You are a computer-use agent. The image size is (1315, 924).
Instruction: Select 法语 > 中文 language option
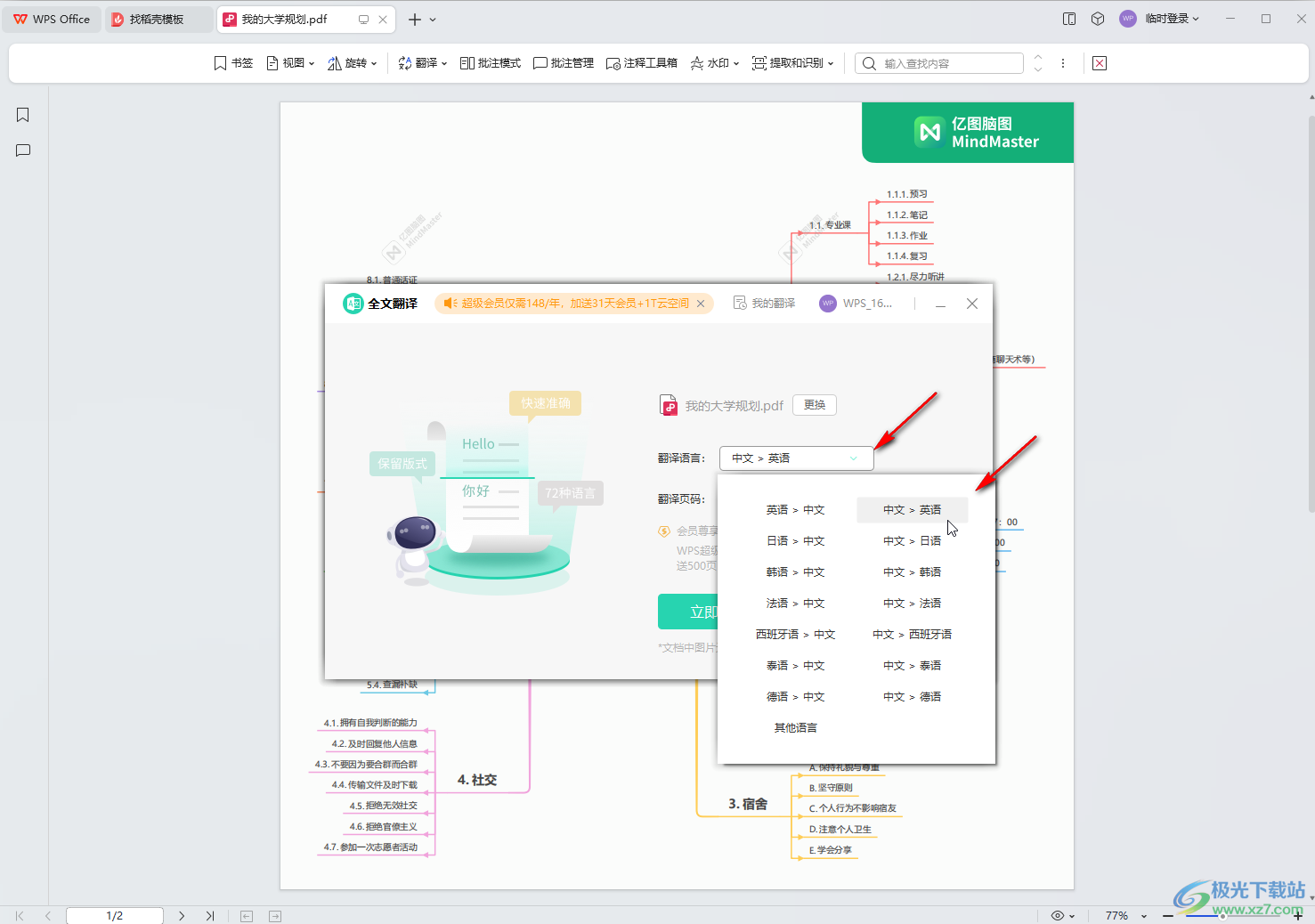click(795, 604)
